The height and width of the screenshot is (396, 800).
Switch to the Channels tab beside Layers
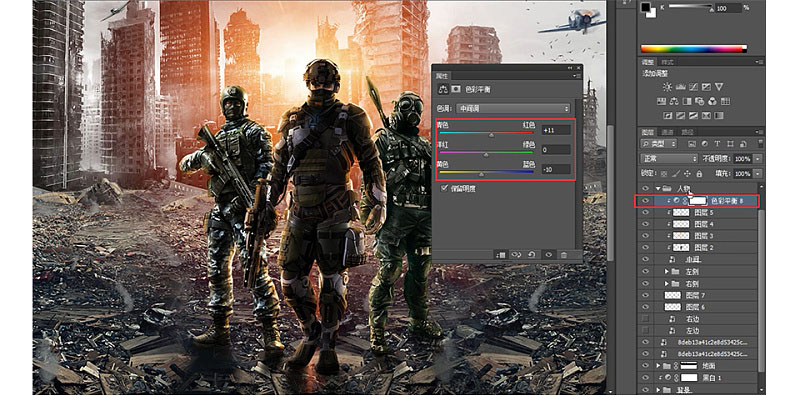(667, 132)
